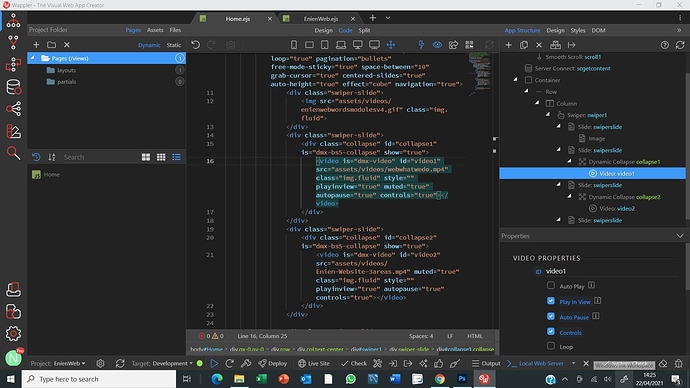
Task: Collapse the Container node in App Structure
Action: (x=515, y=80)
